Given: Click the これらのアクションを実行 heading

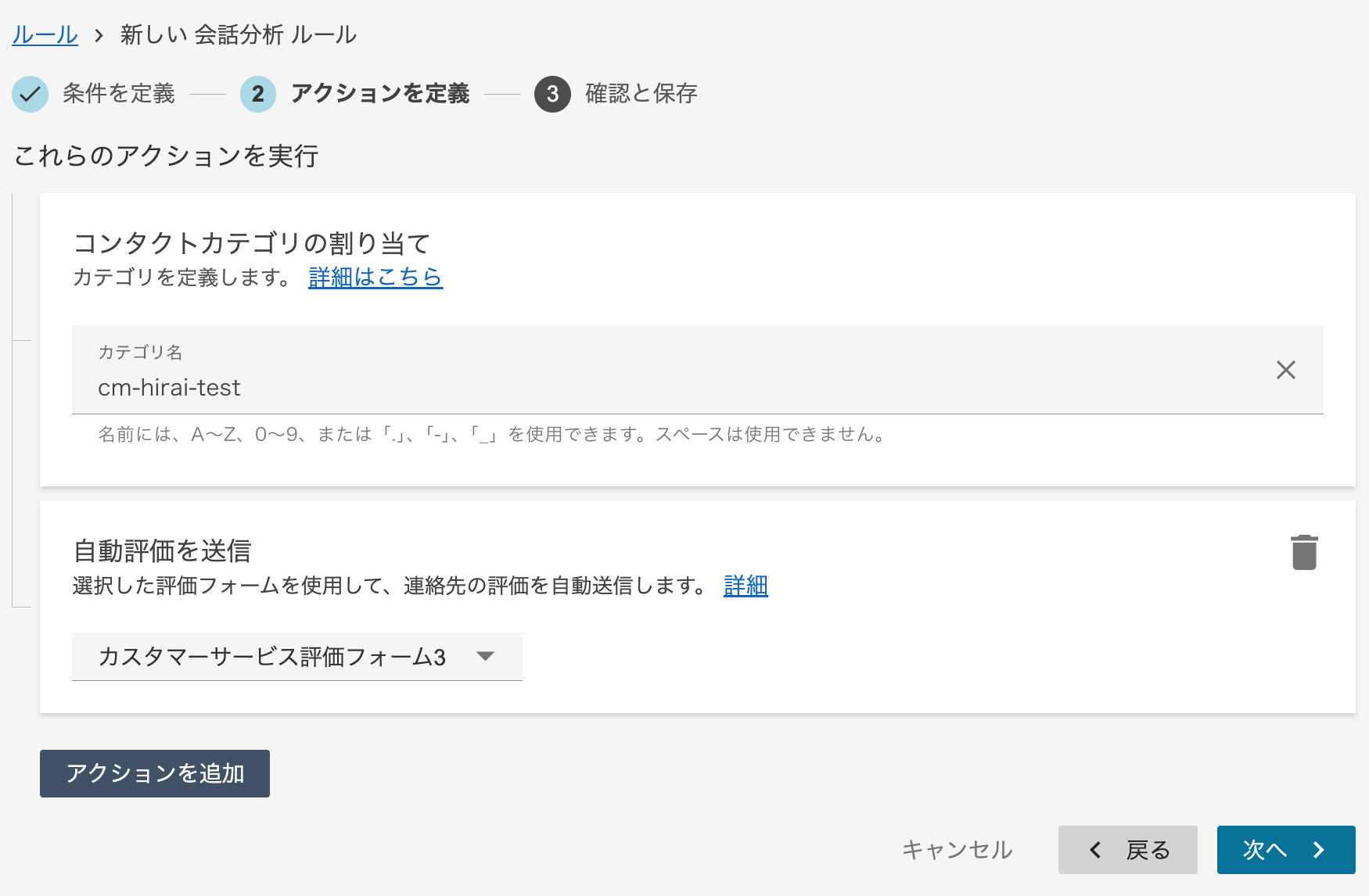Looking at the screenshot, I should coord(166,156).
